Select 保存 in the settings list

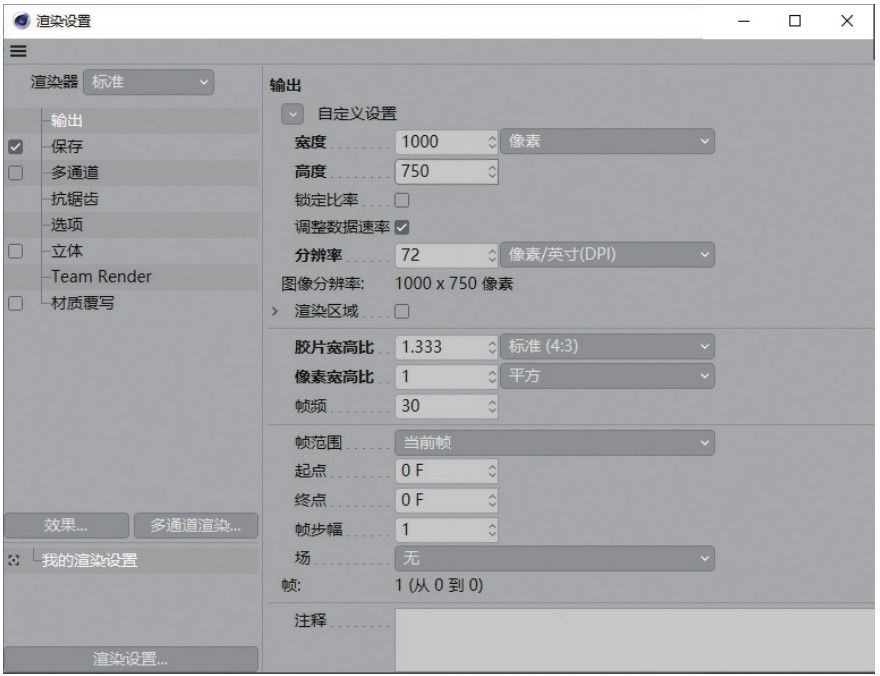67,146
